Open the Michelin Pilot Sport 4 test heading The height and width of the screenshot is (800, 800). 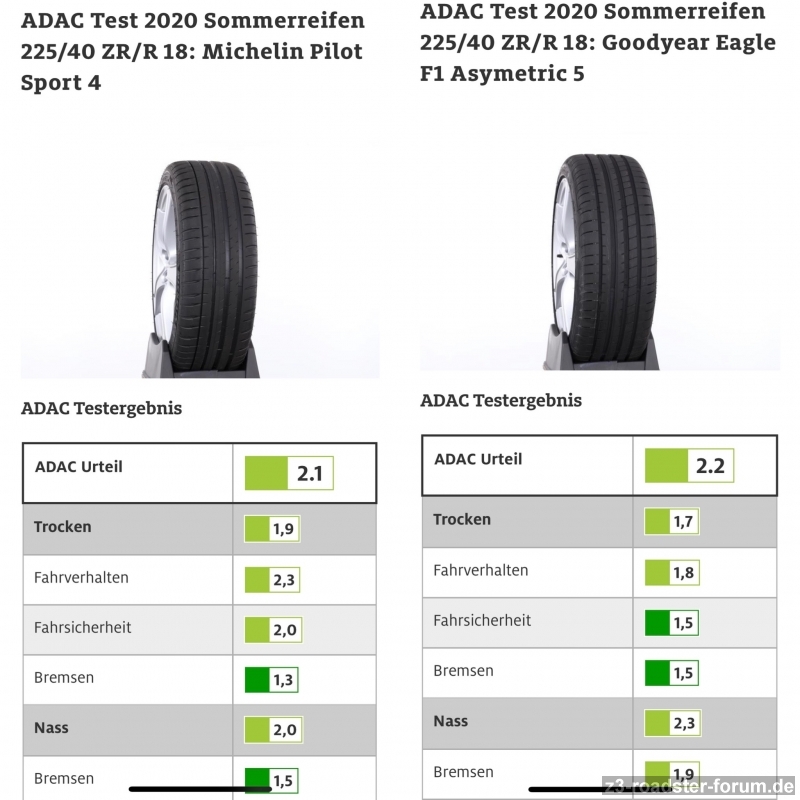(192, 52)
